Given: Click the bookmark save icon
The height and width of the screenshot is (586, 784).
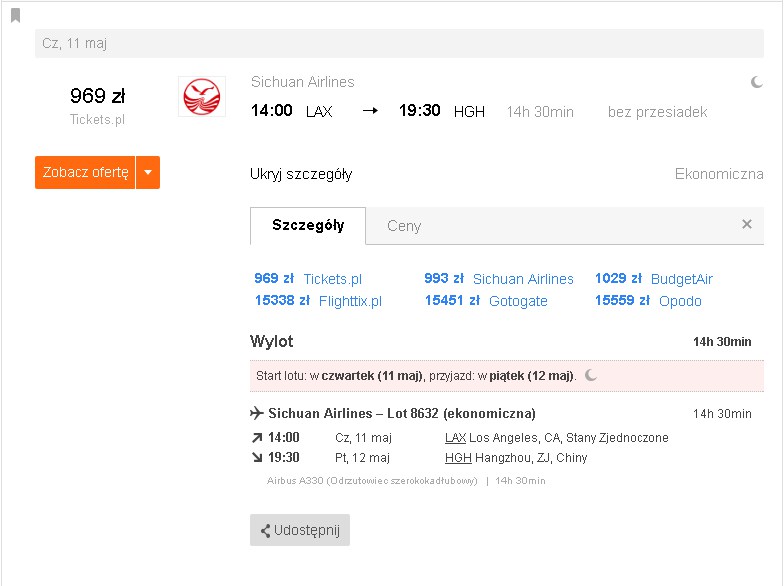Looking at the screenshot, I should point(16,16).
